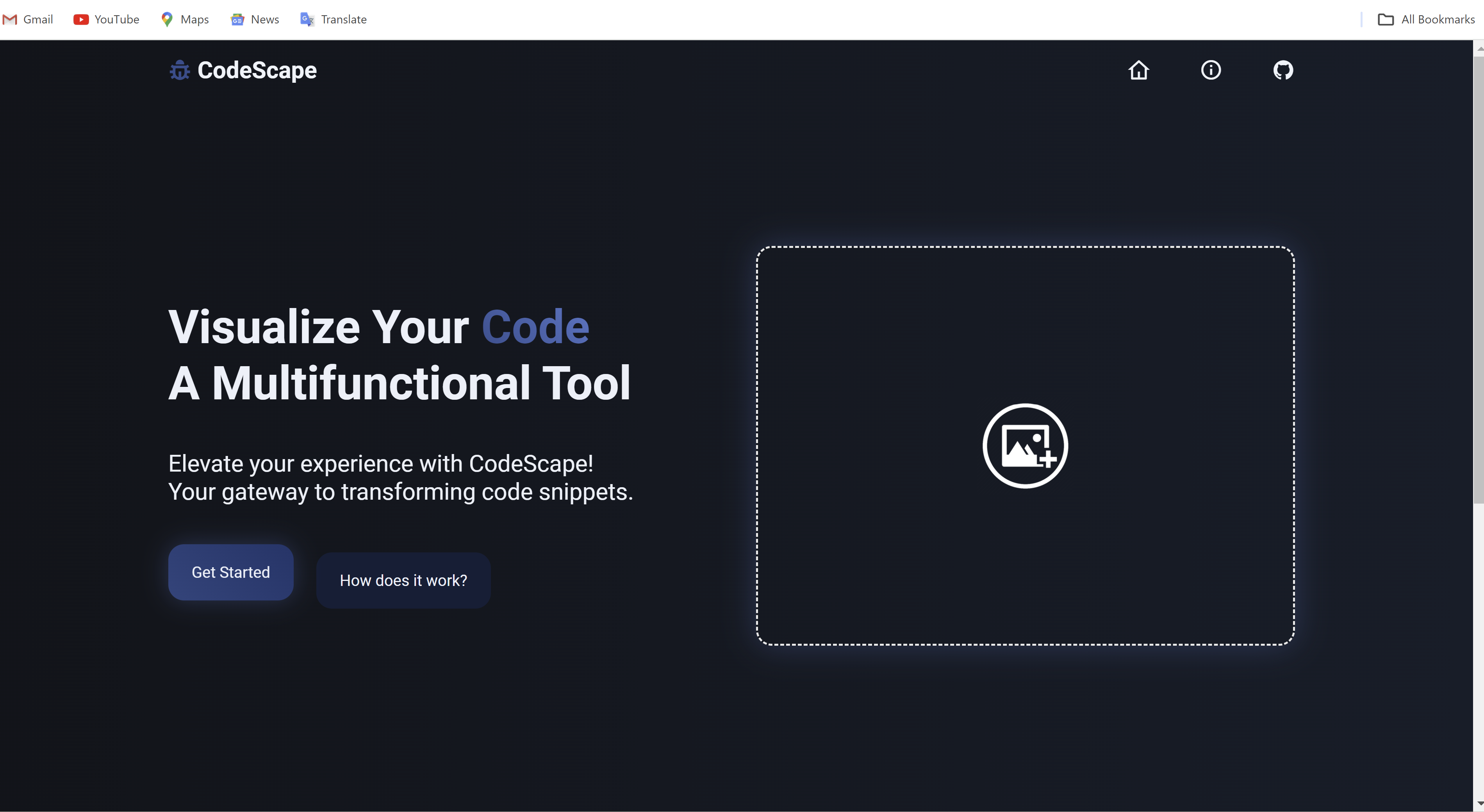Open the GitHub repository icon
The height and width of the screenshot is (812, 1484).
click(1283, 70)
